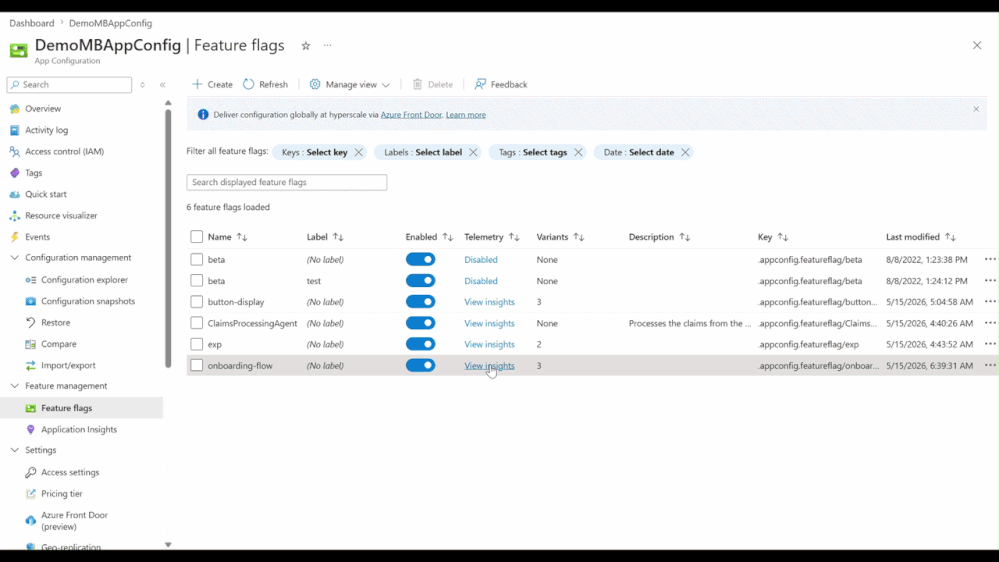
Task: Open Configuration explorer in sidebar
Action: 84,280
